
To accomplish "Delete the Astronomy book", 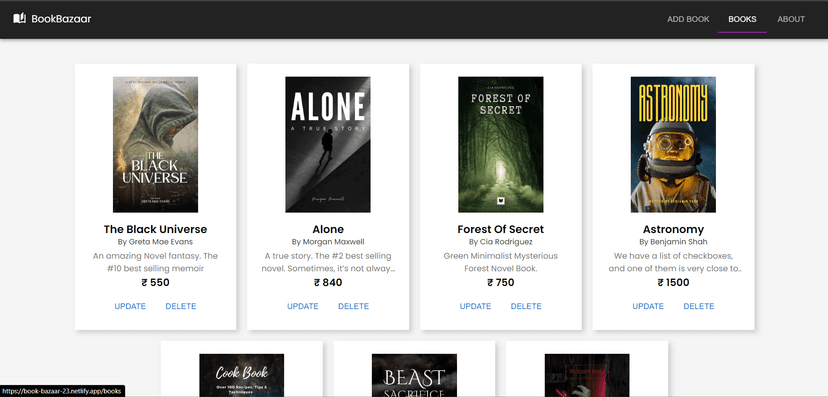I will click(699, 306).
